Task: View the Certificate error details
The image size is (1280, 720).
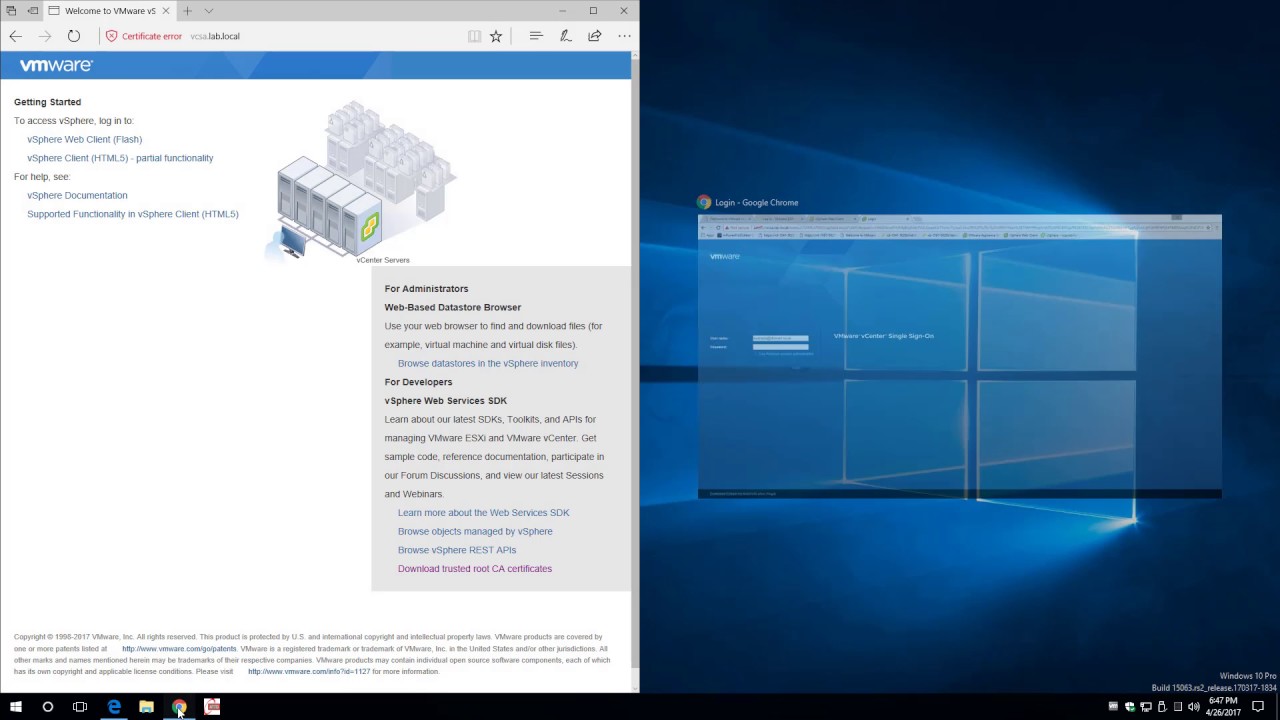Action: tap(144, 36)
